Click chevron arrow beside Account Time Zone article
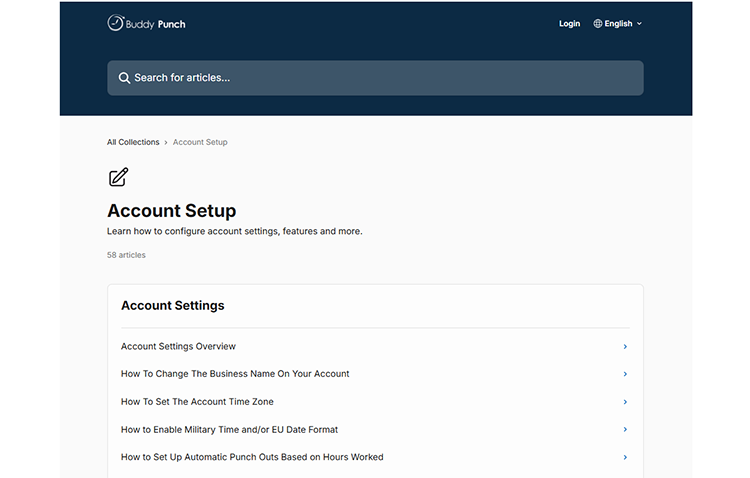 [x=625, y=402]
